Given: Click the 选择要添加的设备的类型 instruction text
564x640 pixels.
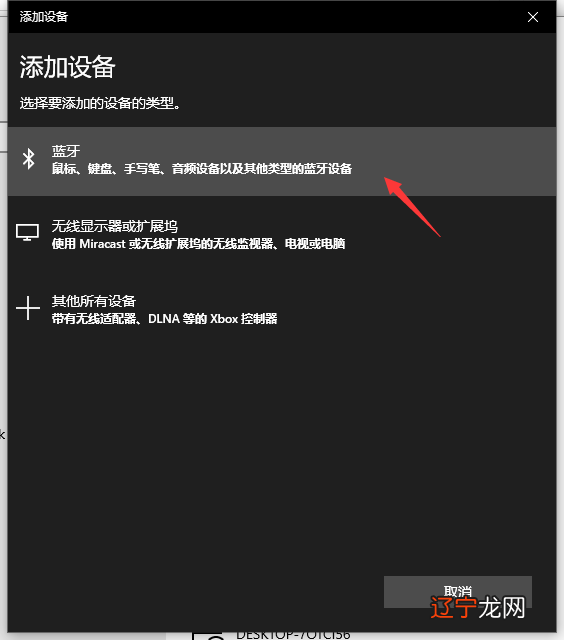Looking at the screenshot, I should click(100, 103).
